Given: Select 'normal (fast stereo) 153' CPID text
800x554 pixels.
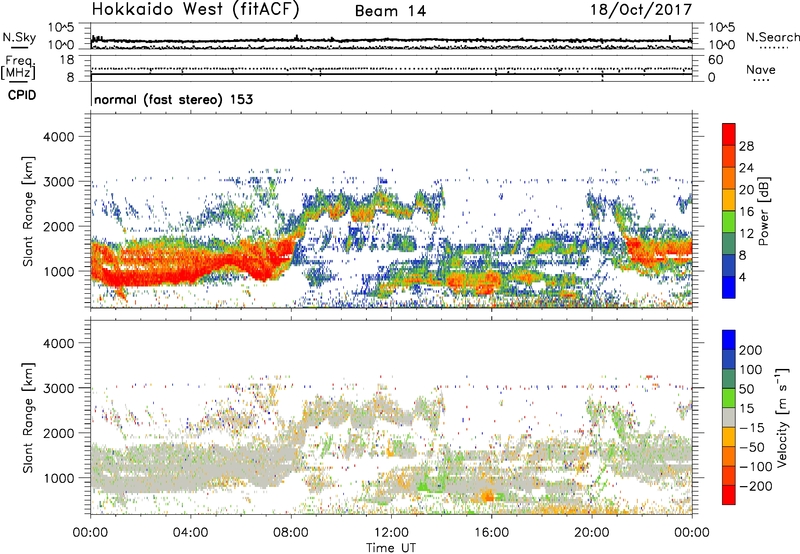Looking at the screenshot, I should (x=173, y=99).
